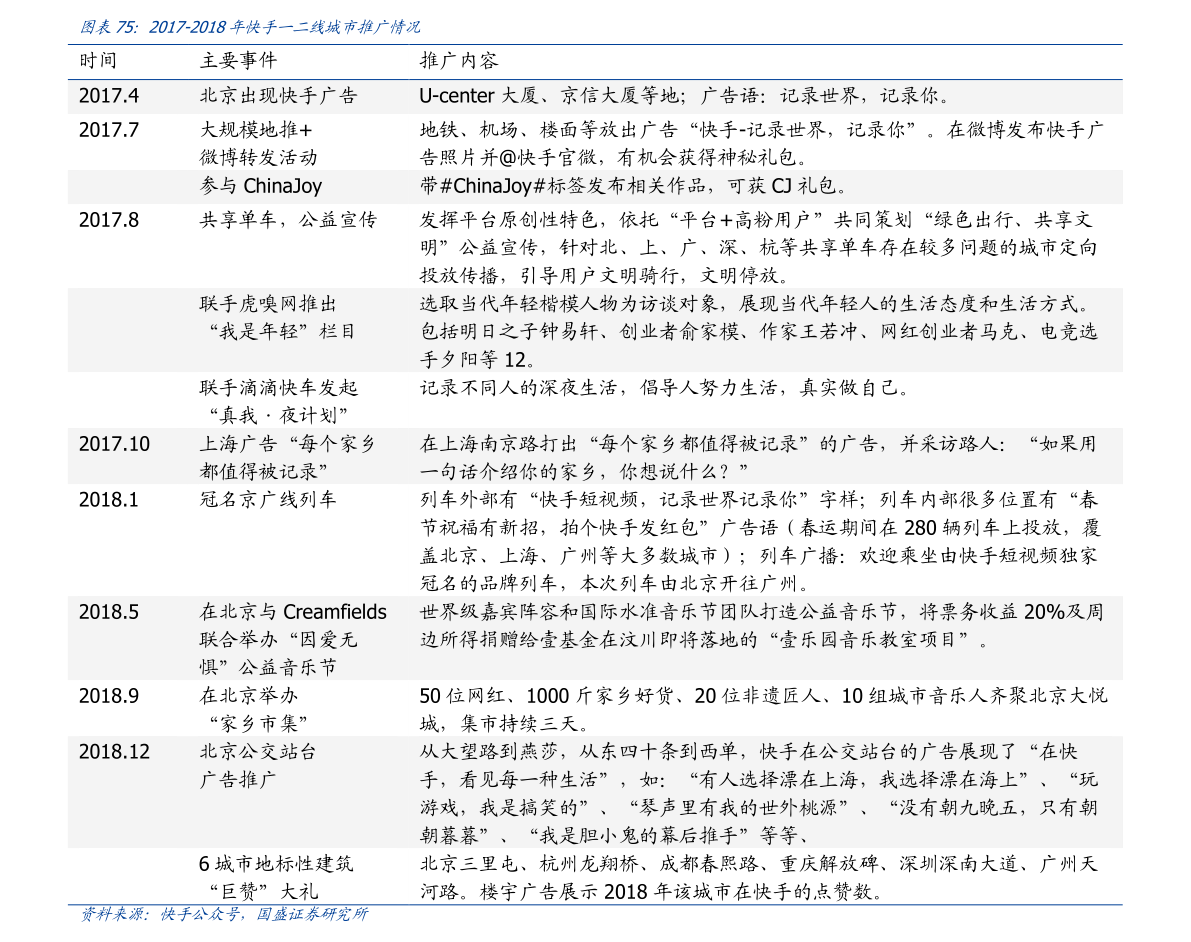Click the 2018.12 date cell
Screen dimensions: 1191x942
coord(114,752)
